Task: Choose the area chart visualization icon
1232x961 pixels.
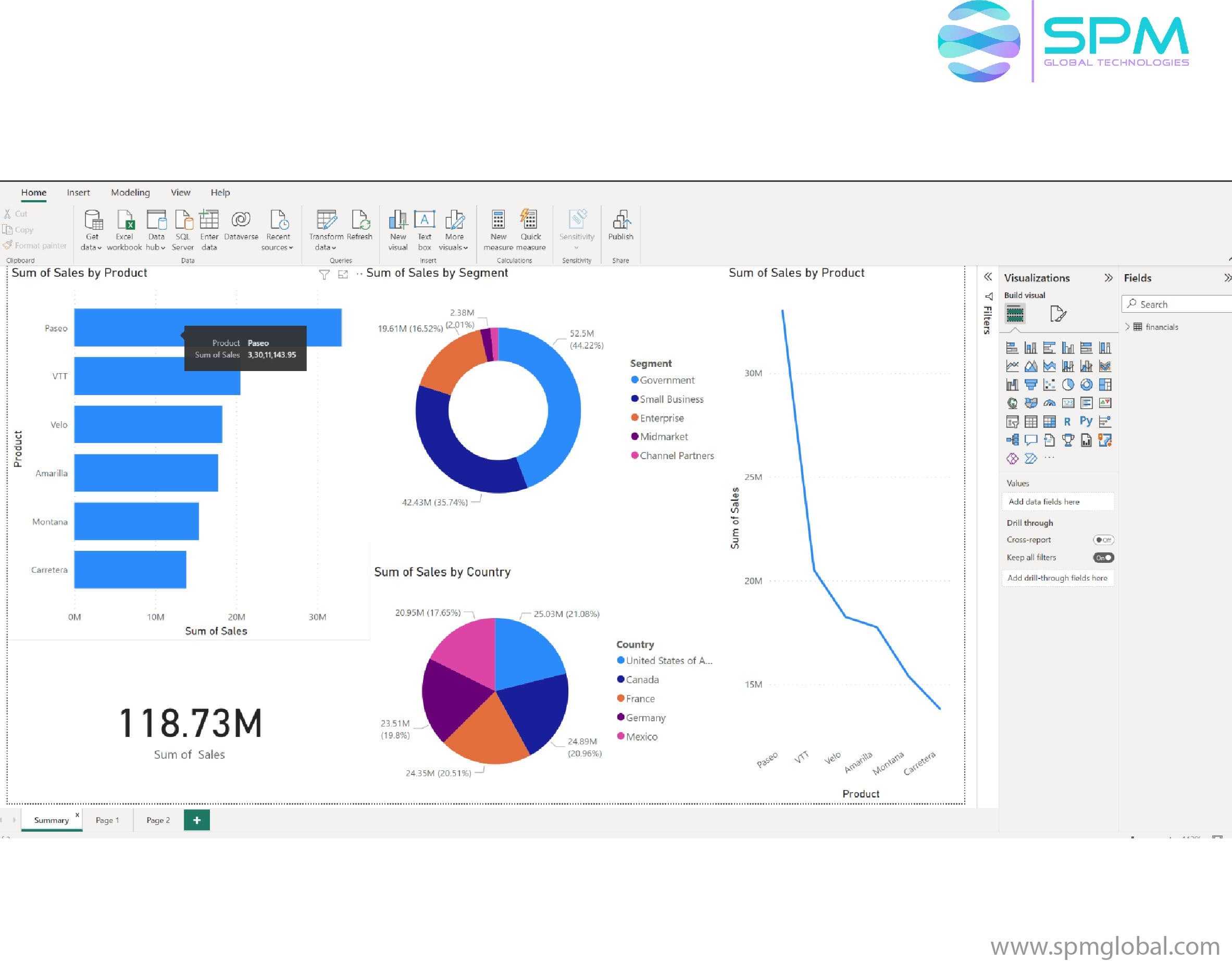Action: click(1030, 366)
